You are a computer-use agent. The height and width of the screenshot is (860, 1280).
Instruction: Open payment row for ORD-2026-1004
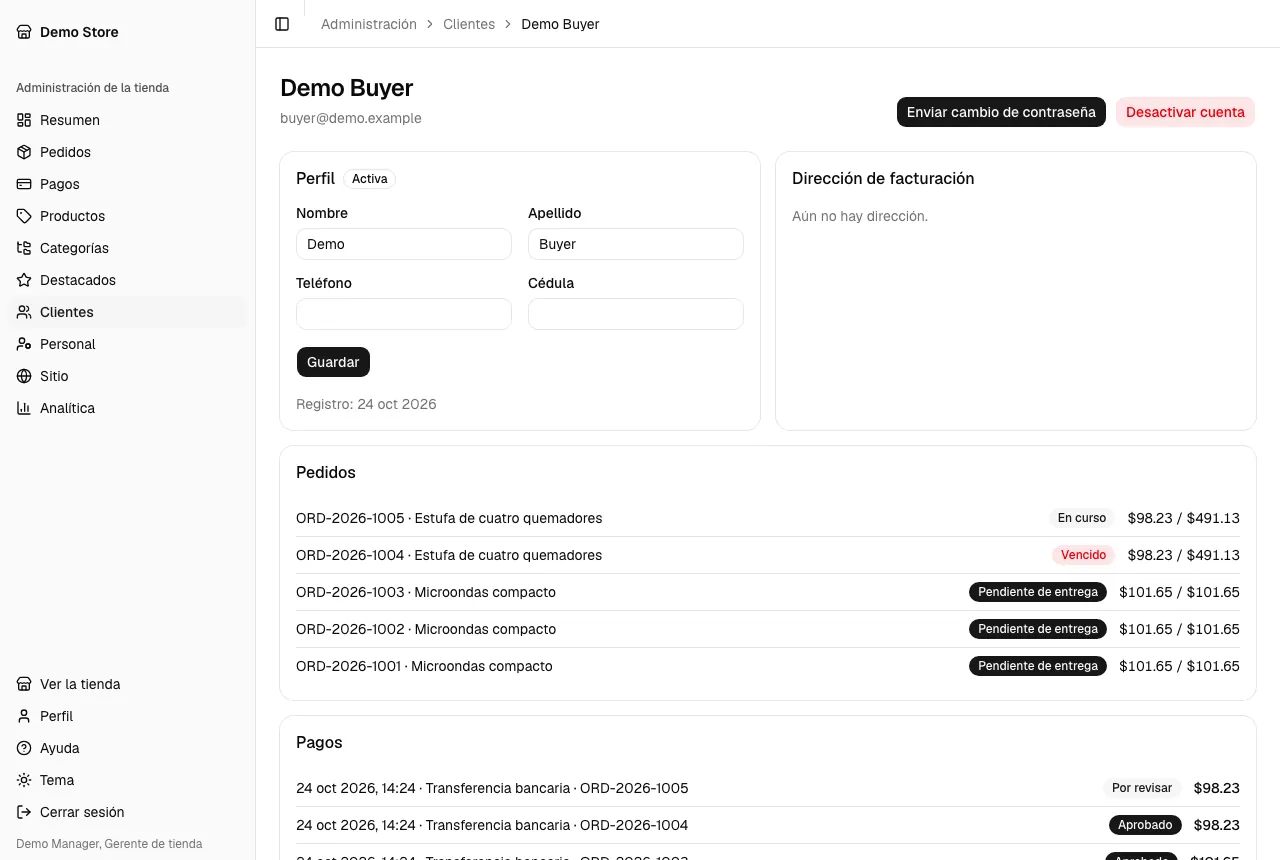768,825
